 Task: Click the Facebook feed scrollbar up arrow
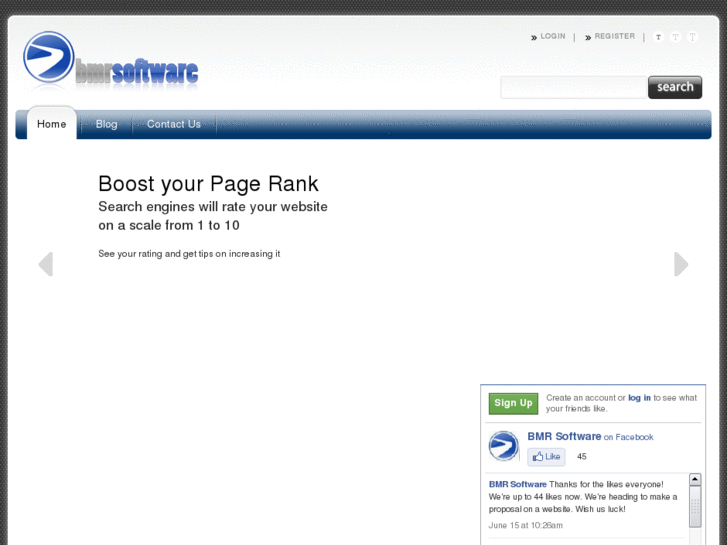click(x=695, y=479)
